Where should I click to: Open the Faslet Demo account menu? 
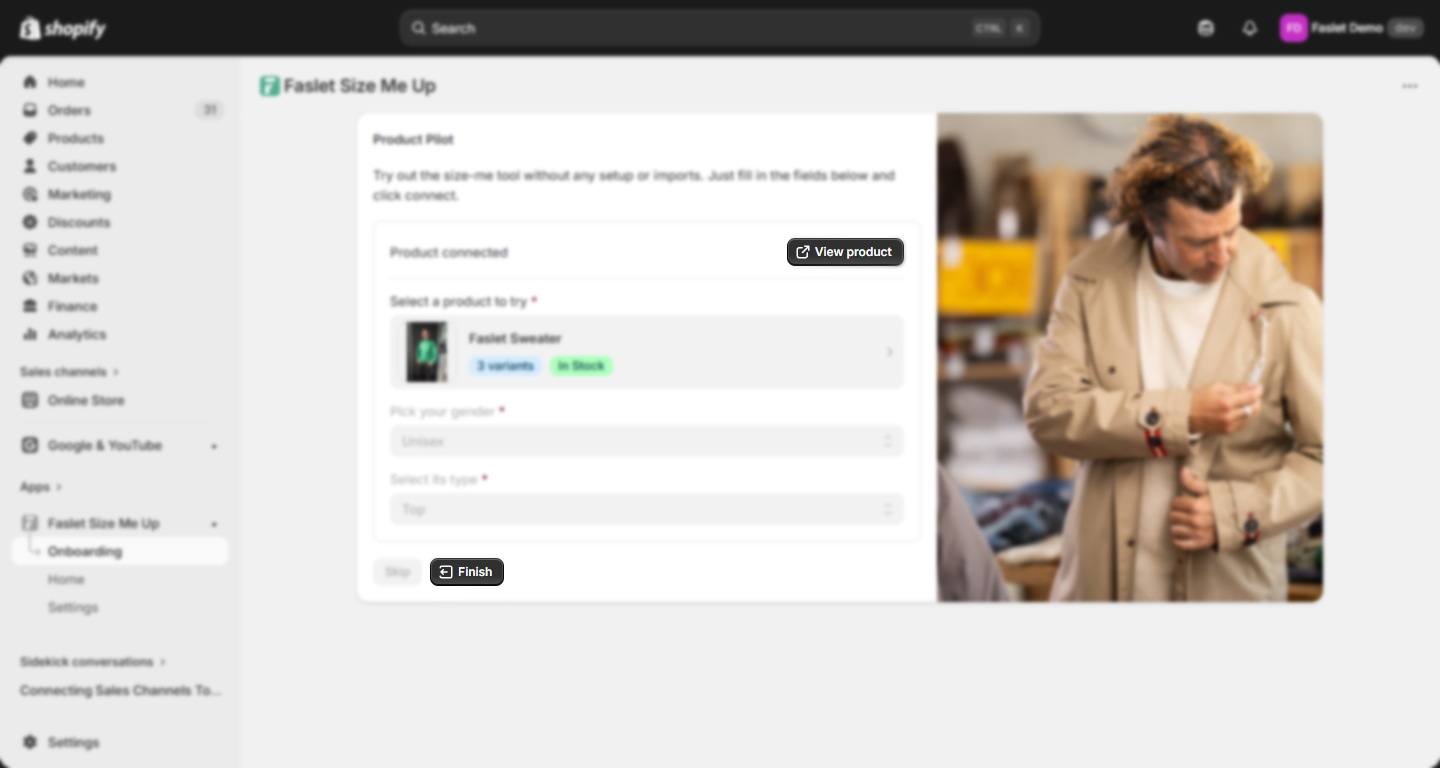point(1351,28)
